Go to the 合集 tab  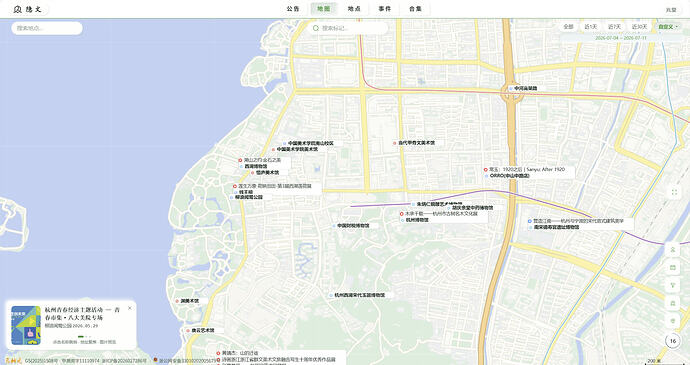(x=415, y=9)
